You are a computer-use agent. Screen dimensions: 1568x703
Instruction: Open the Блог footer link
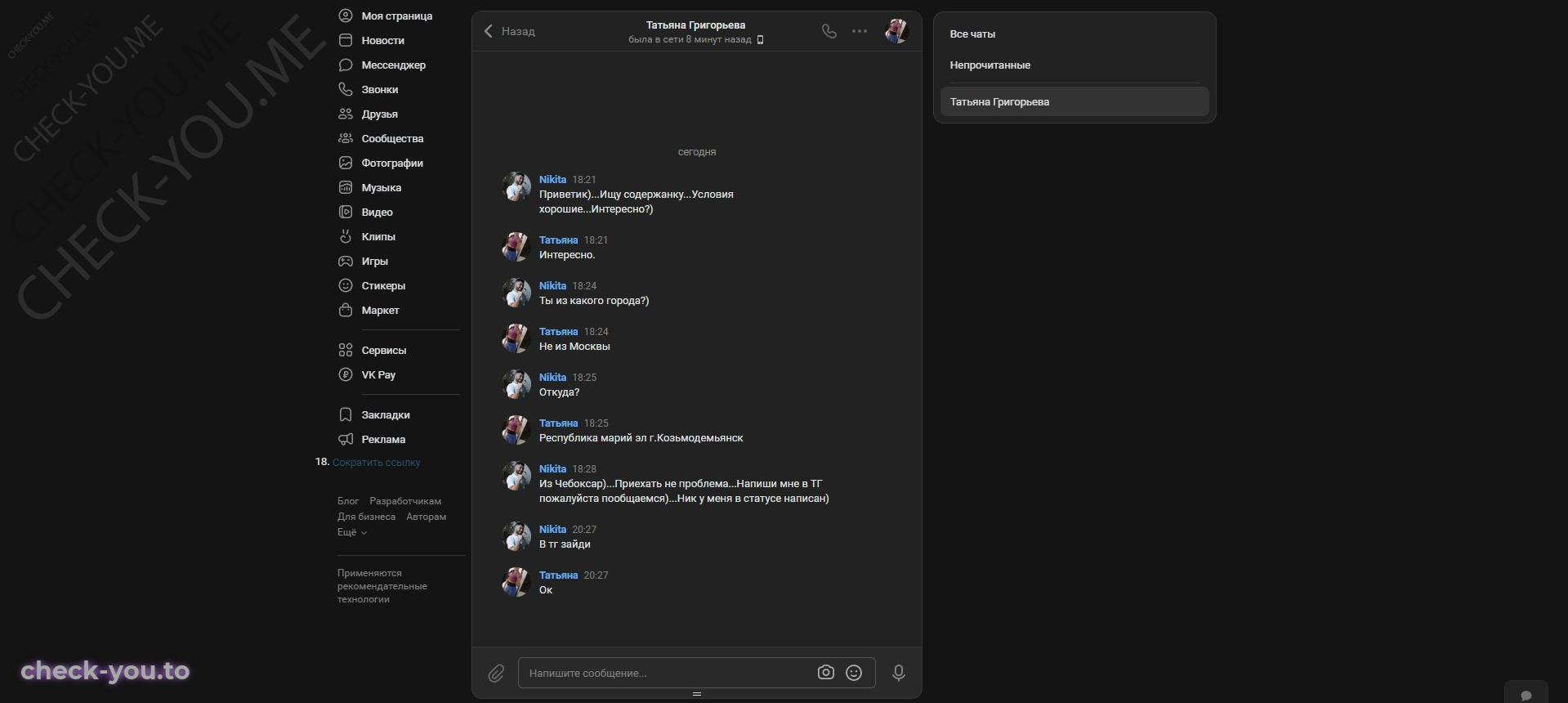click(348, 501)
